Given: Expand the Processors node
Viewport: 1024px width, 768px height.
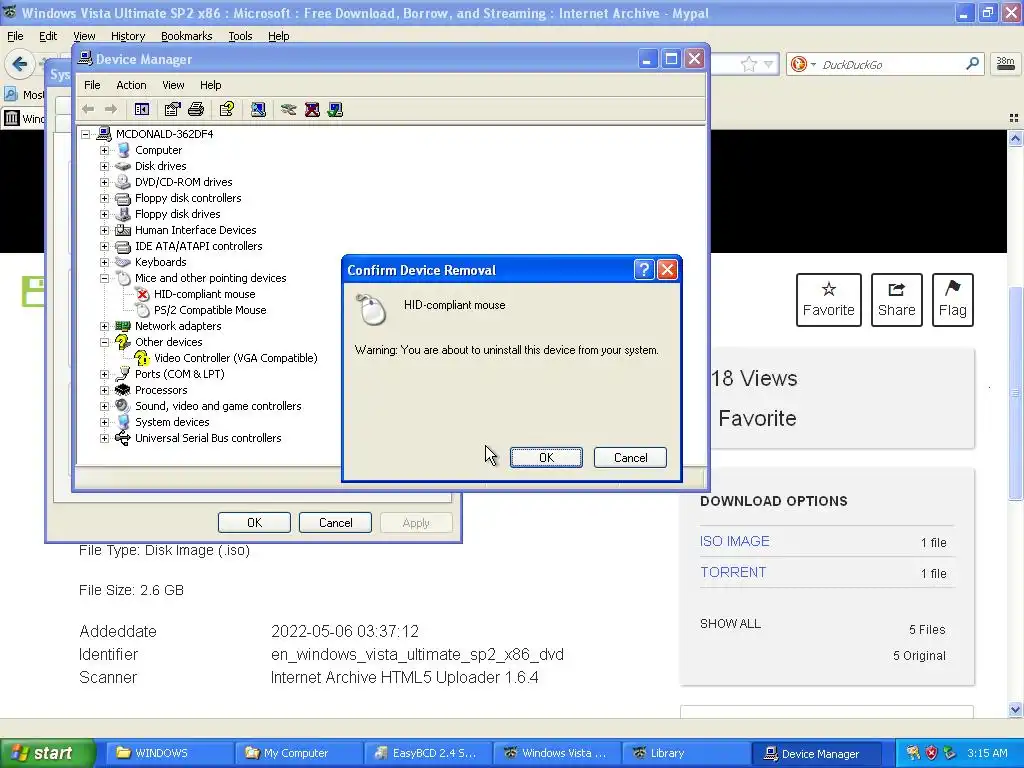Looking at the screenshot, I should 104,390.
